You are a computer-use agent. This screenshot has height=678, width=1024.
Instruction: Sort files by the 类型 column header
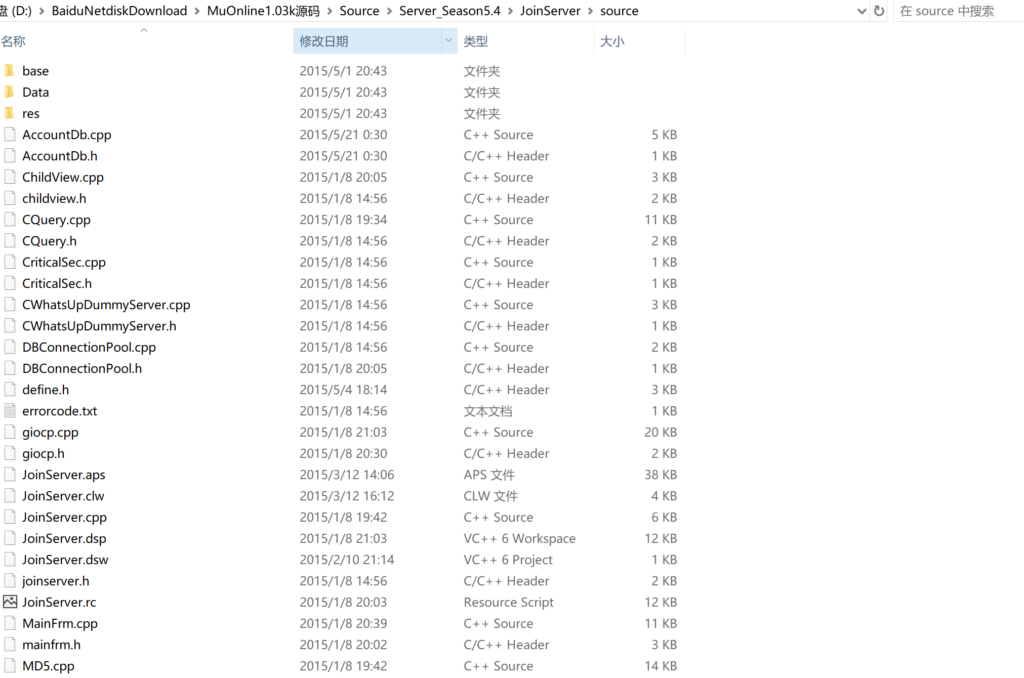pos(476,41)
